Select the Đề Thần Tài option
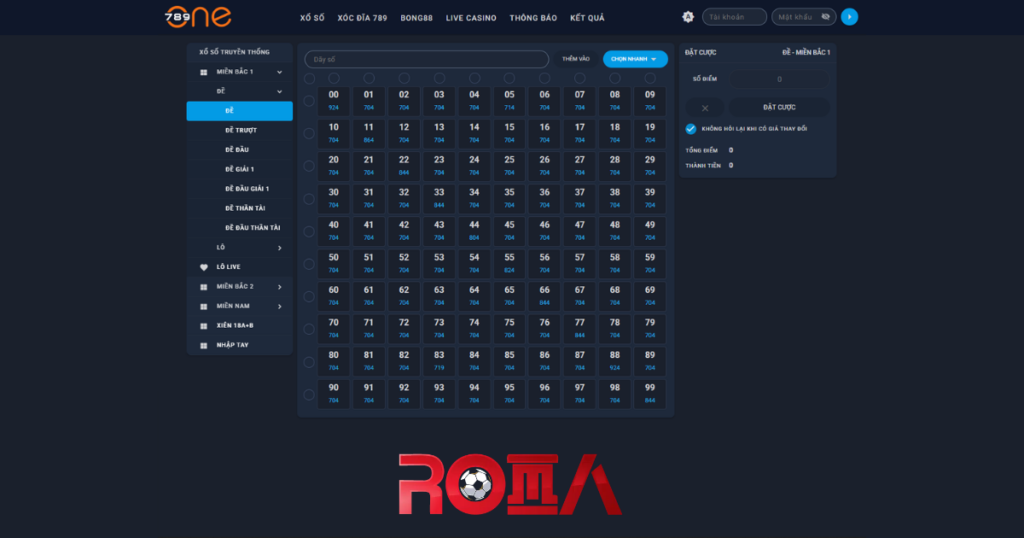 (245, 208)
